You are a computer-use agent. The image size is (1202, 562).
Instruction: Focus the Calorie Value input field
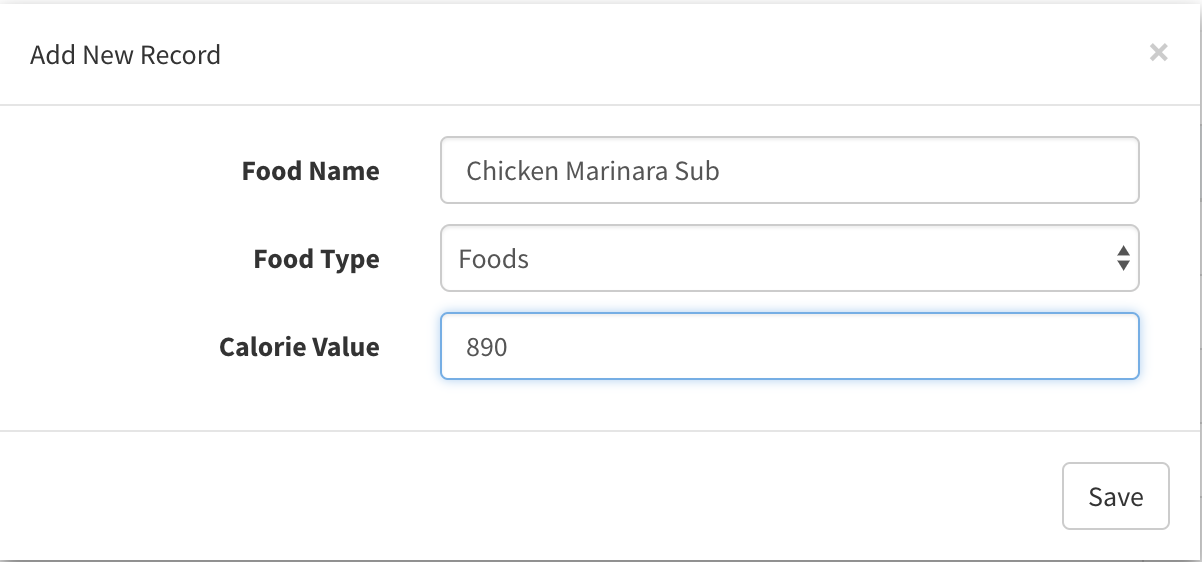click(789, 347)
